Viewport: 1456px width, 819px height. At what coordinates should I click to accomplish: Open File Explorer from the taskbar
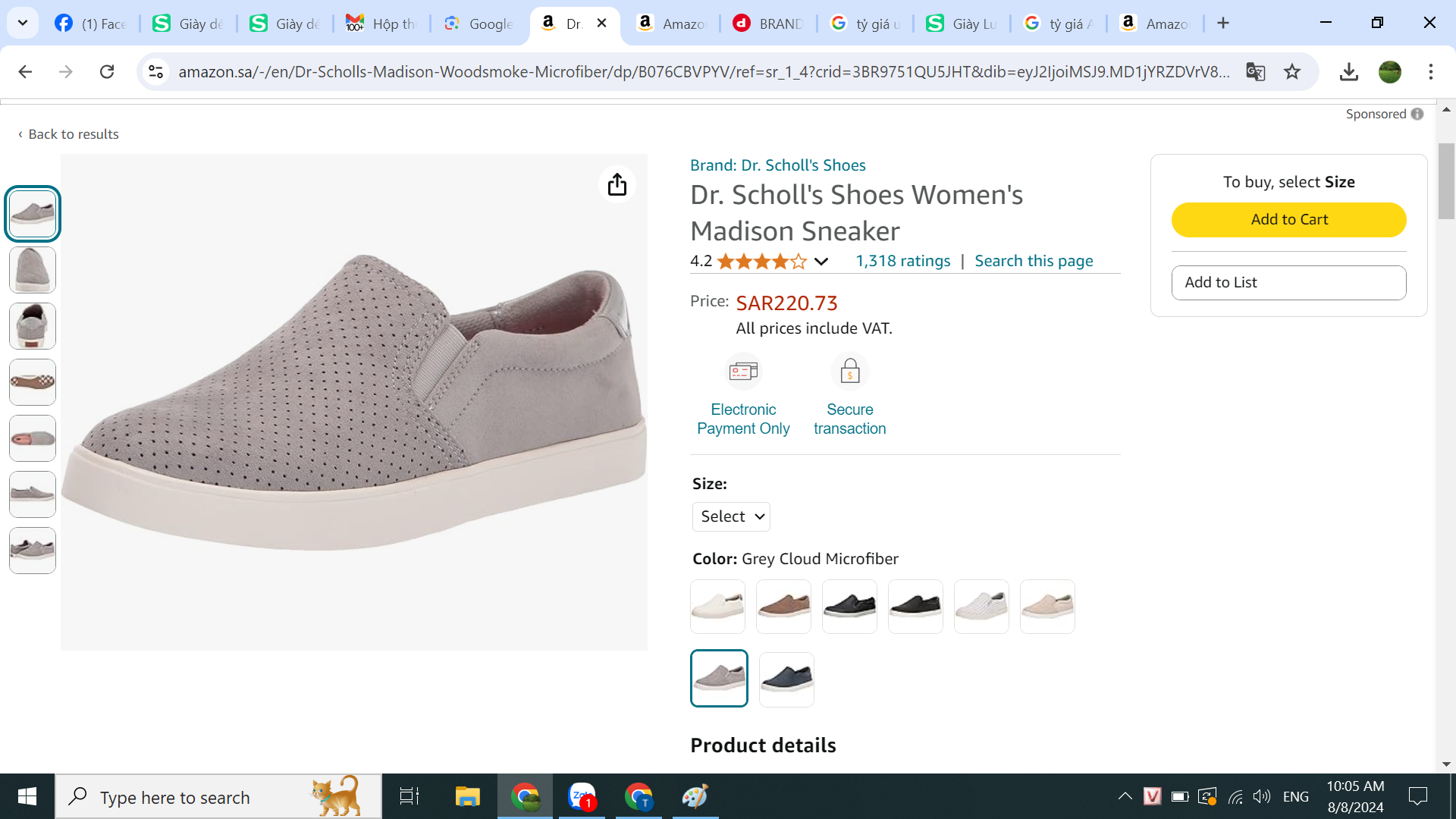[467, 797]
